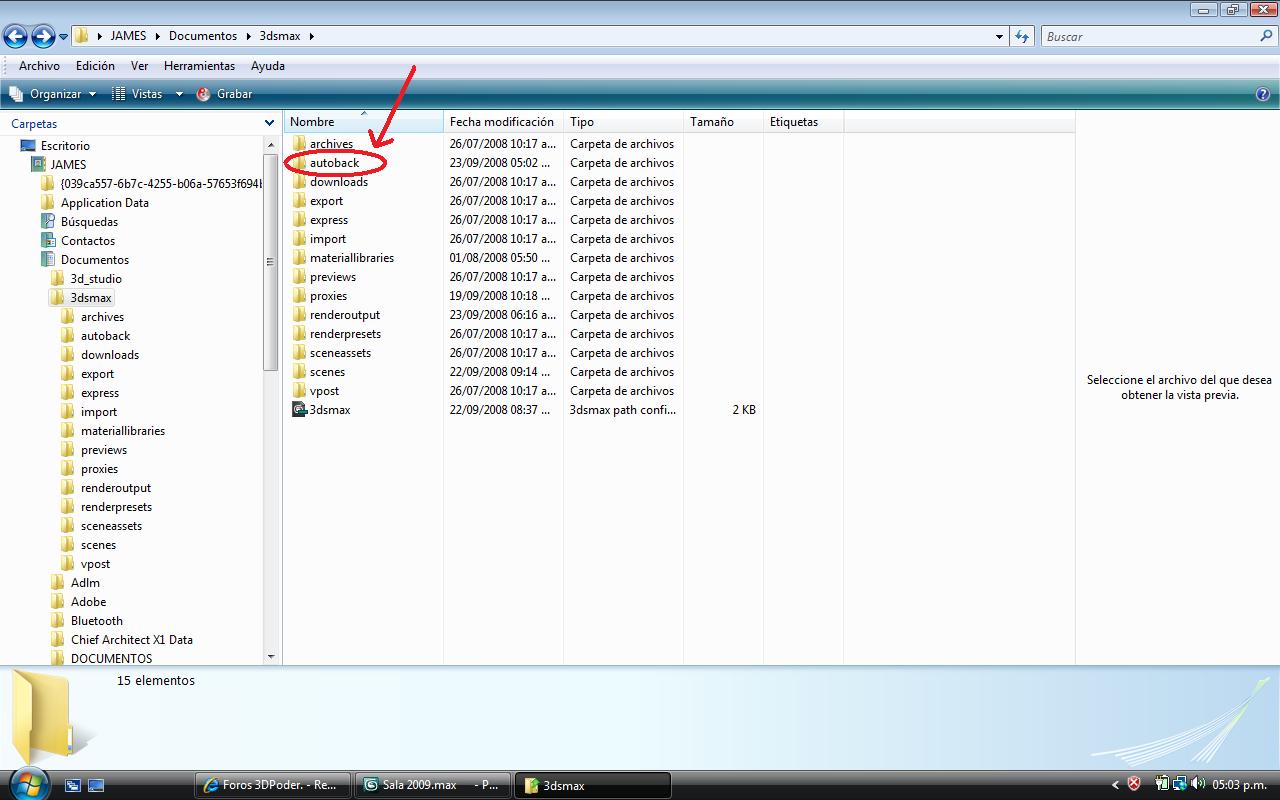Open the Herramientas menu
1280x800 pixels.
click(x=199, y=66)
